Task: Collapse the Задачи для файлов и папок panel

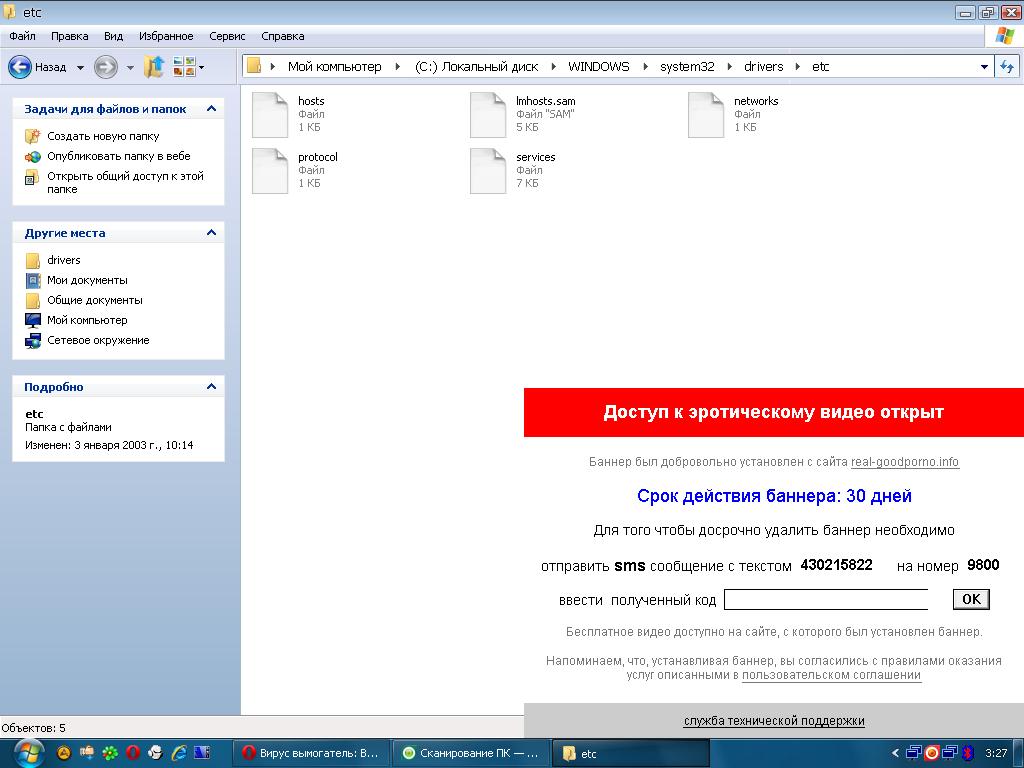Action: click(x=211, y=109)
